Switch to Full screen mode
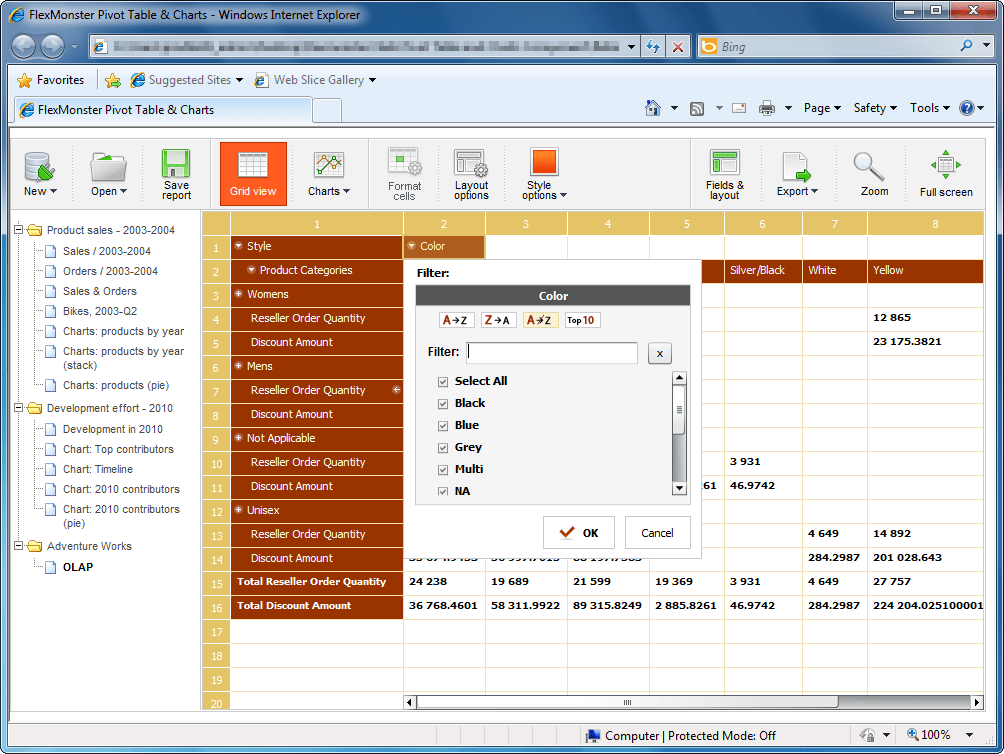 946,174
